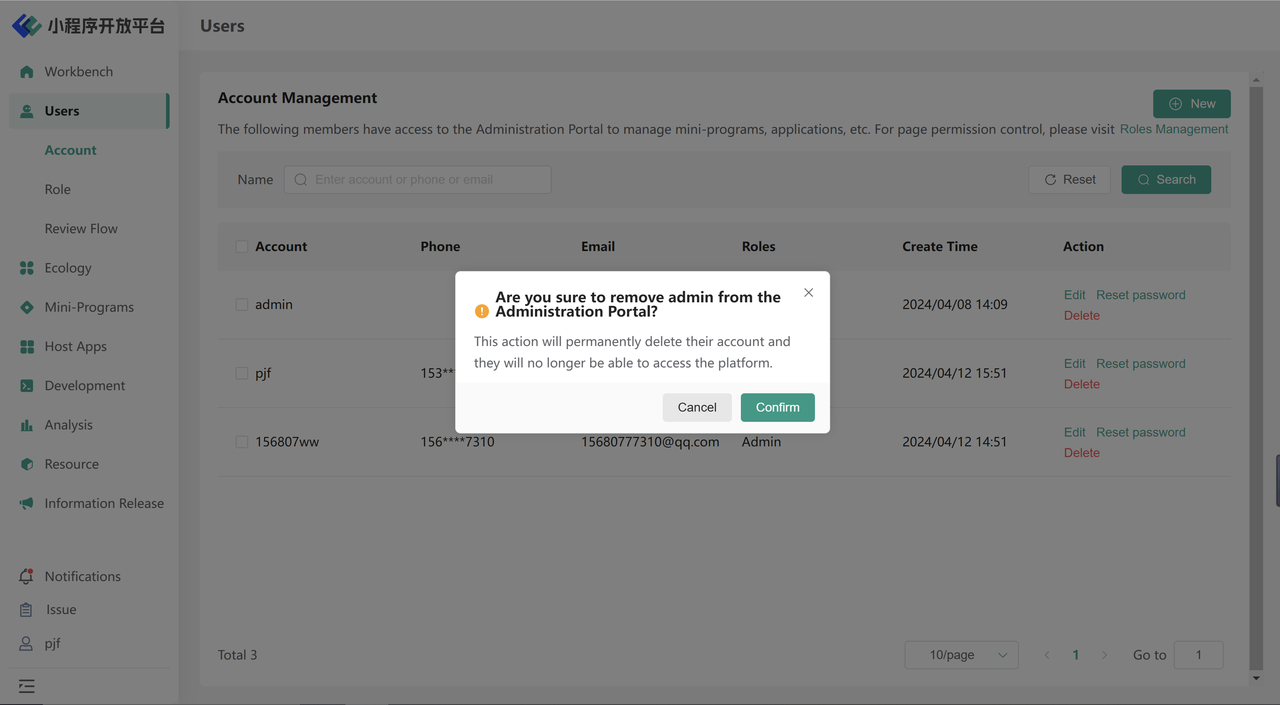Cancel the removal dialog
The width and height of the screenshot is (1280, 705).
click(697, 407)
